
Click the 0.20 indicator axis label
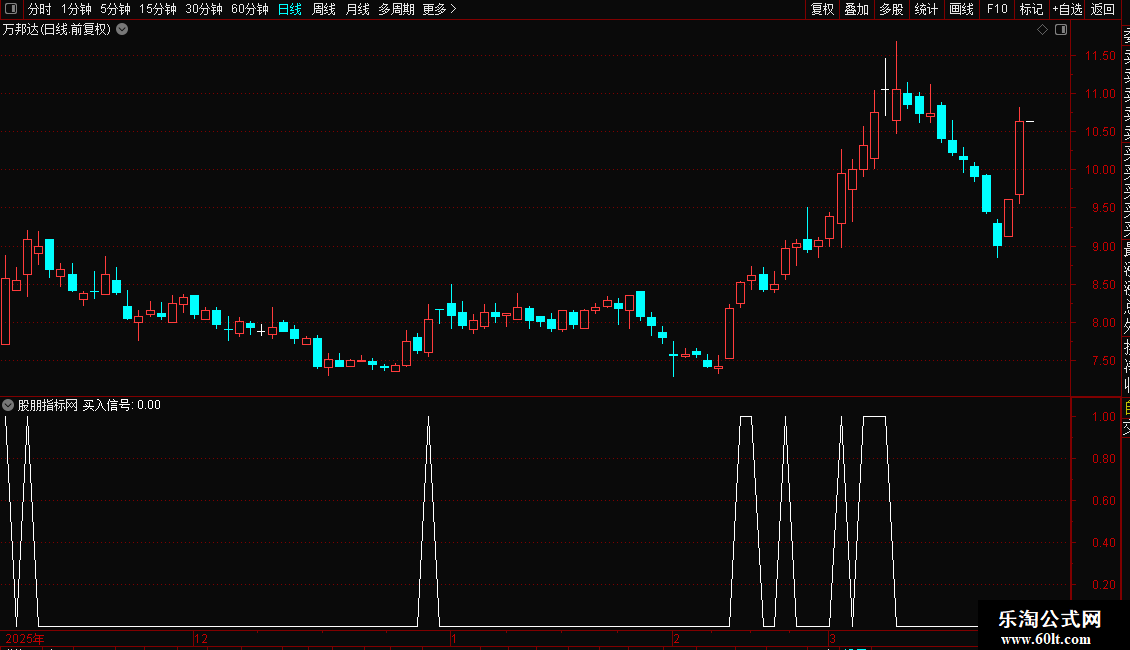(1103, 584)
